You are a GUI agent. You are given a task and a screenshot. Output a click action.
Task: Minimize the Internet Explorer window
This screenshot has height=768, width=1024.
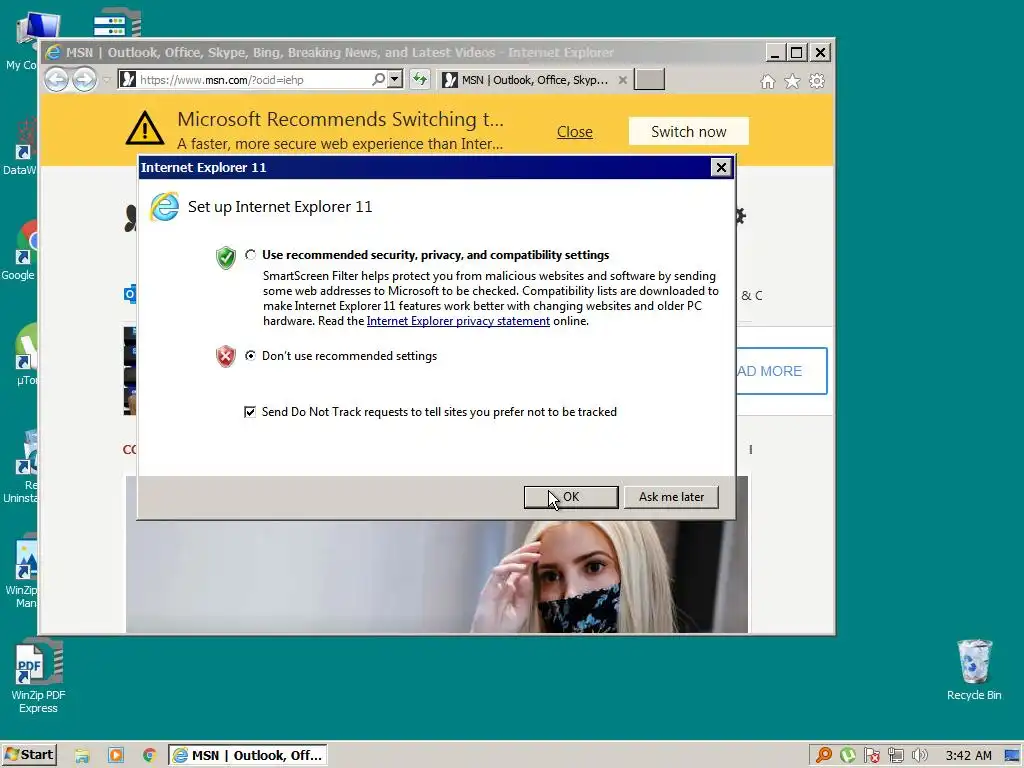click(x=775, y=53)
